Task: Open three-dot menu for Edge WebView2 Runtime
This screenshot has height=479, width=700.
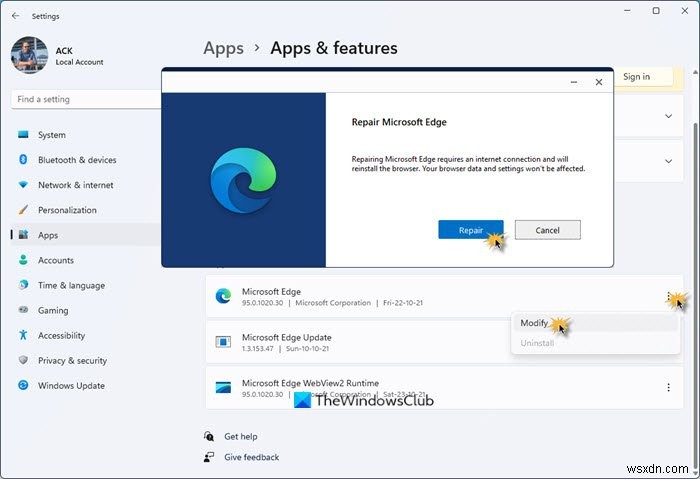Action: click(668, 387)
